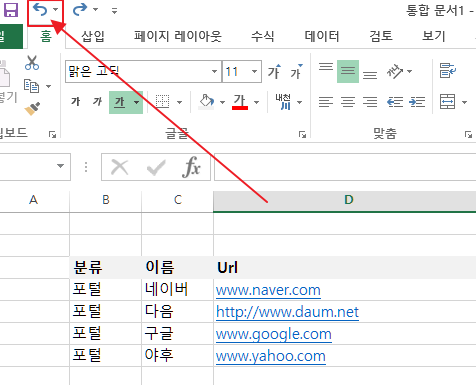Open the Font group dialog launcher

(302, 134)
